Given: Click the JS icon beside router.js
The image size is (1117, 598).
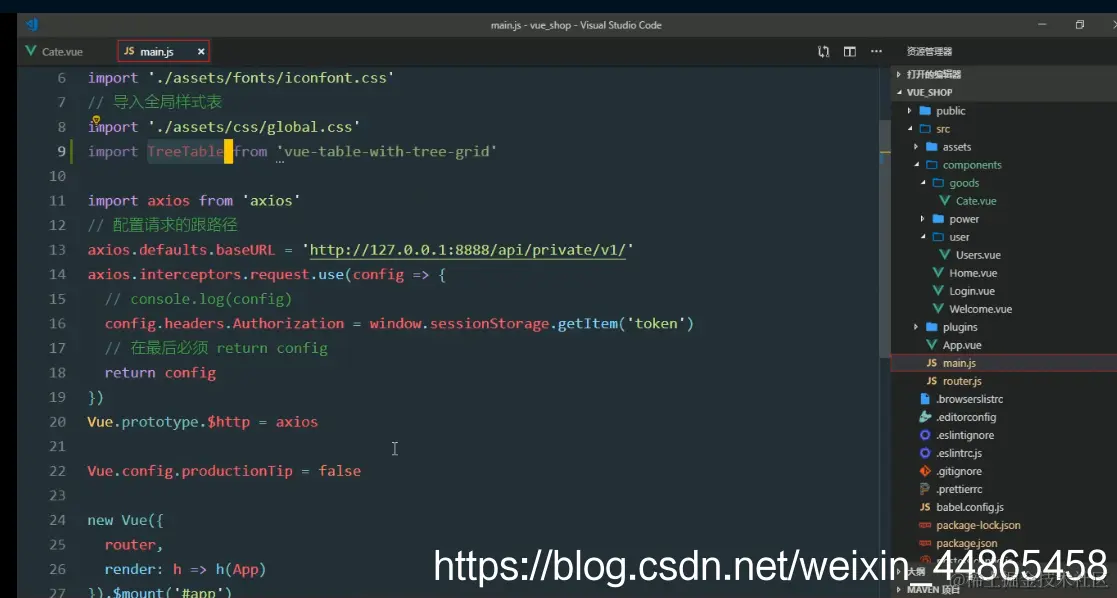Looking at the screenshot, I should click(932, 381).
